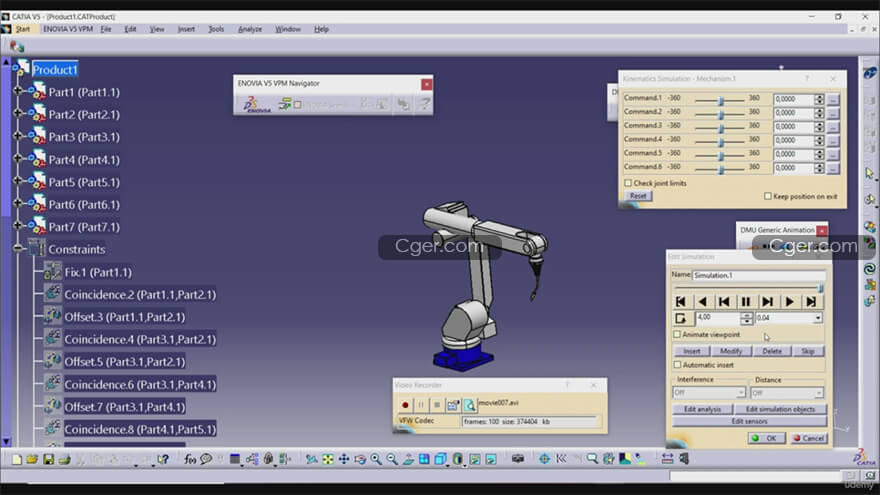The height and width of the screenshot is (495, 880).
Task: Expand the Part1 (Part1.1) tree node
Action: [x=17, y=90]
